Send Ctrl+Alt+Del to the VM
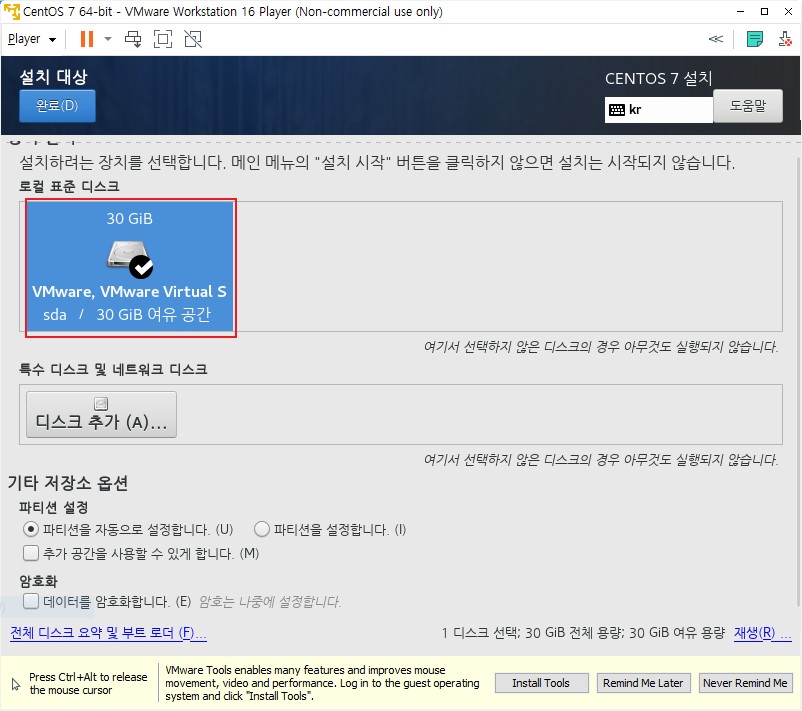802x711 pixels. (x=133, y=39)
